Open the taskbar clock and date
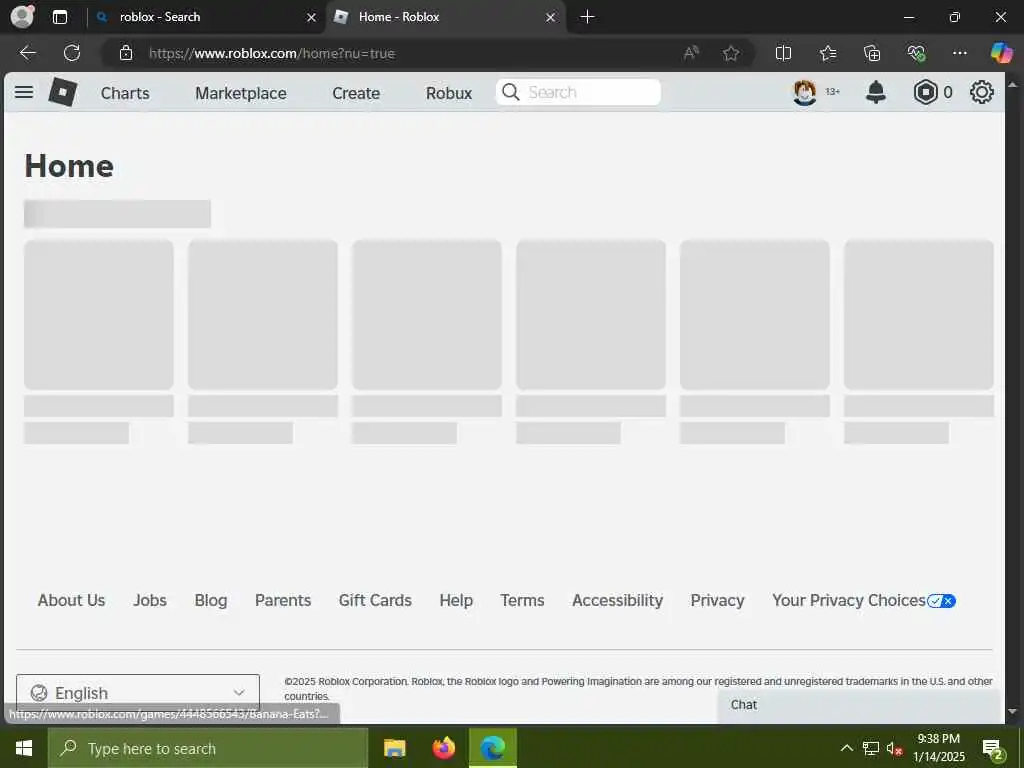Image resolution: width=1024 pixels, height=768 pixels. (x=938, y=748)
